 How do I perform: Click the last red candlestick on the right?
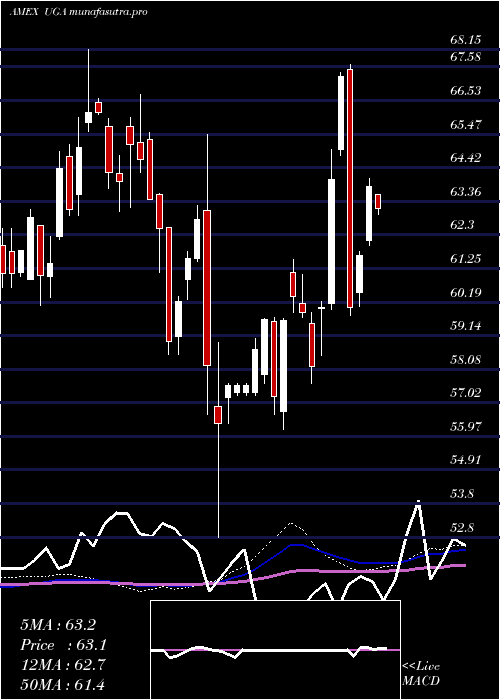tap(378, 201)
